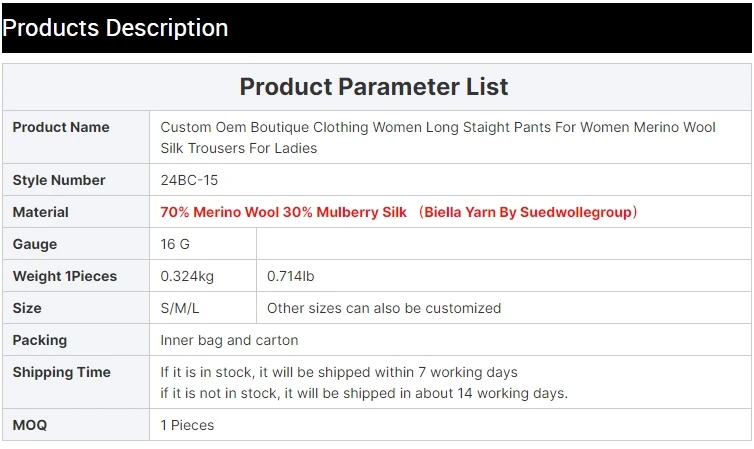Click the Product Name row label
Screen dimensions: 754x449
click(x=61, y=127)
